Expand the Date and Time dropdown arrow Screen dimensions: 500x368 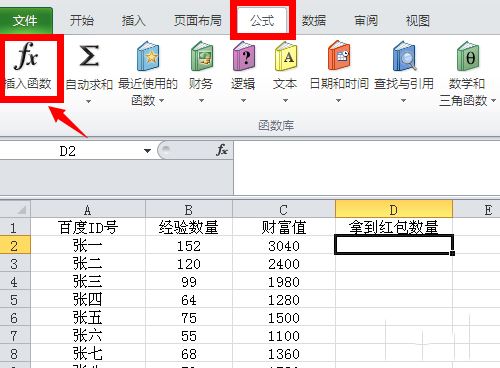point(338,100)
